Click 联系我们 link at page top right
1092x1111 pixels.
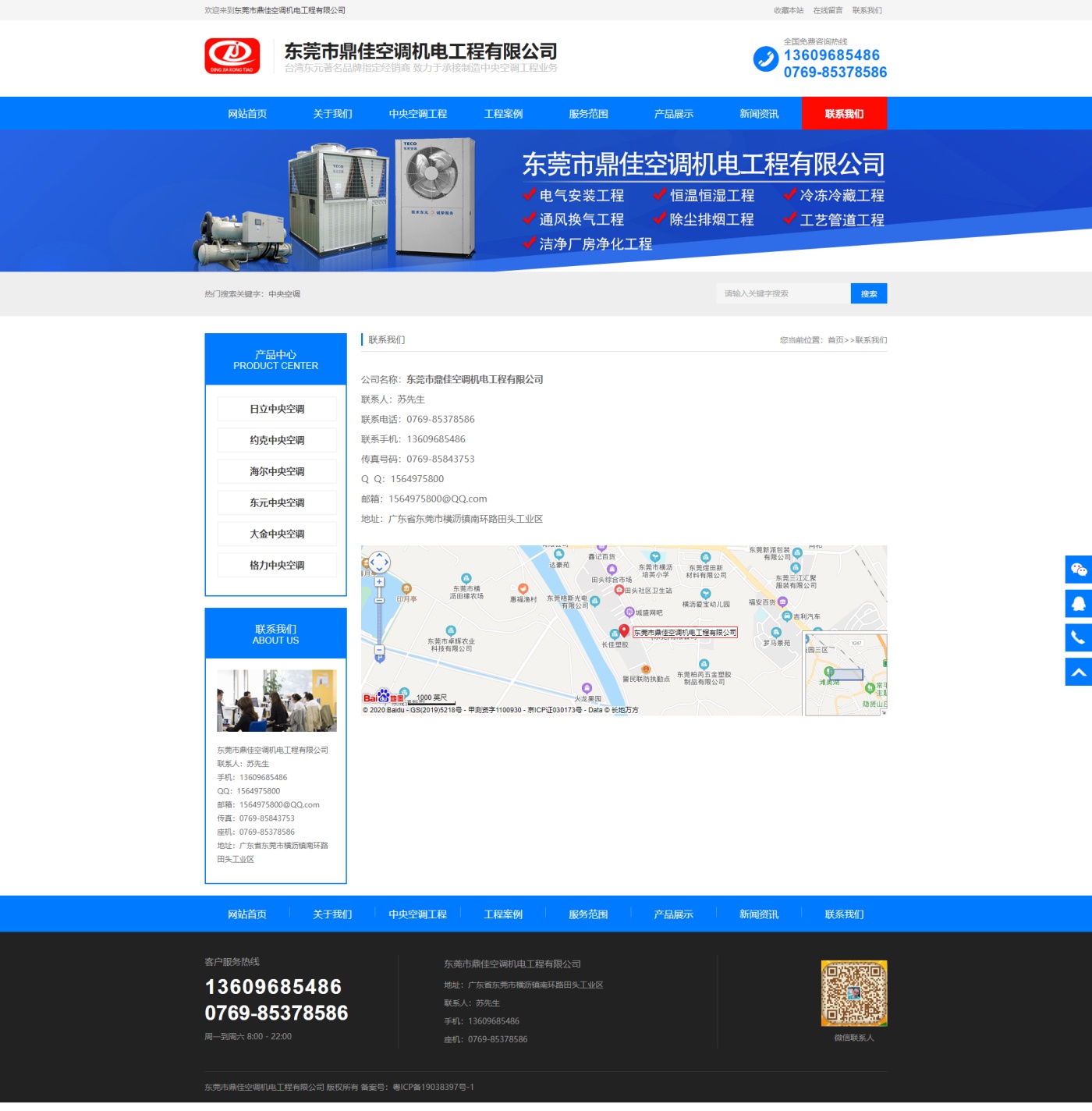(x=867, y=10)
